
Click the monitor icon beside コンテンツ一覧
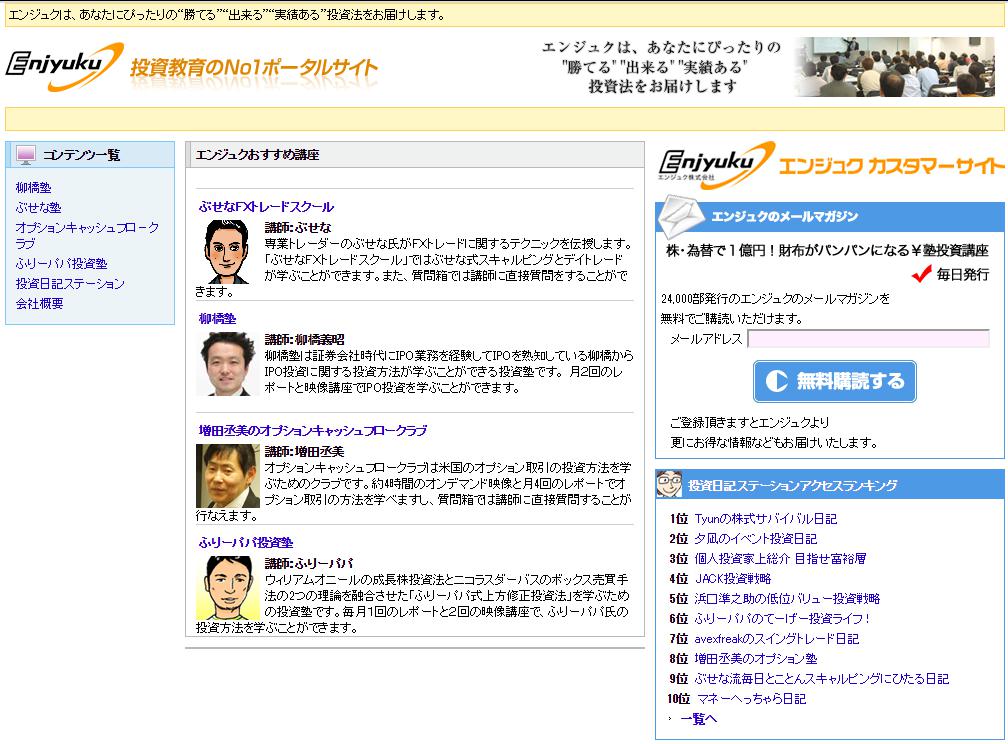tap(26, 154)
